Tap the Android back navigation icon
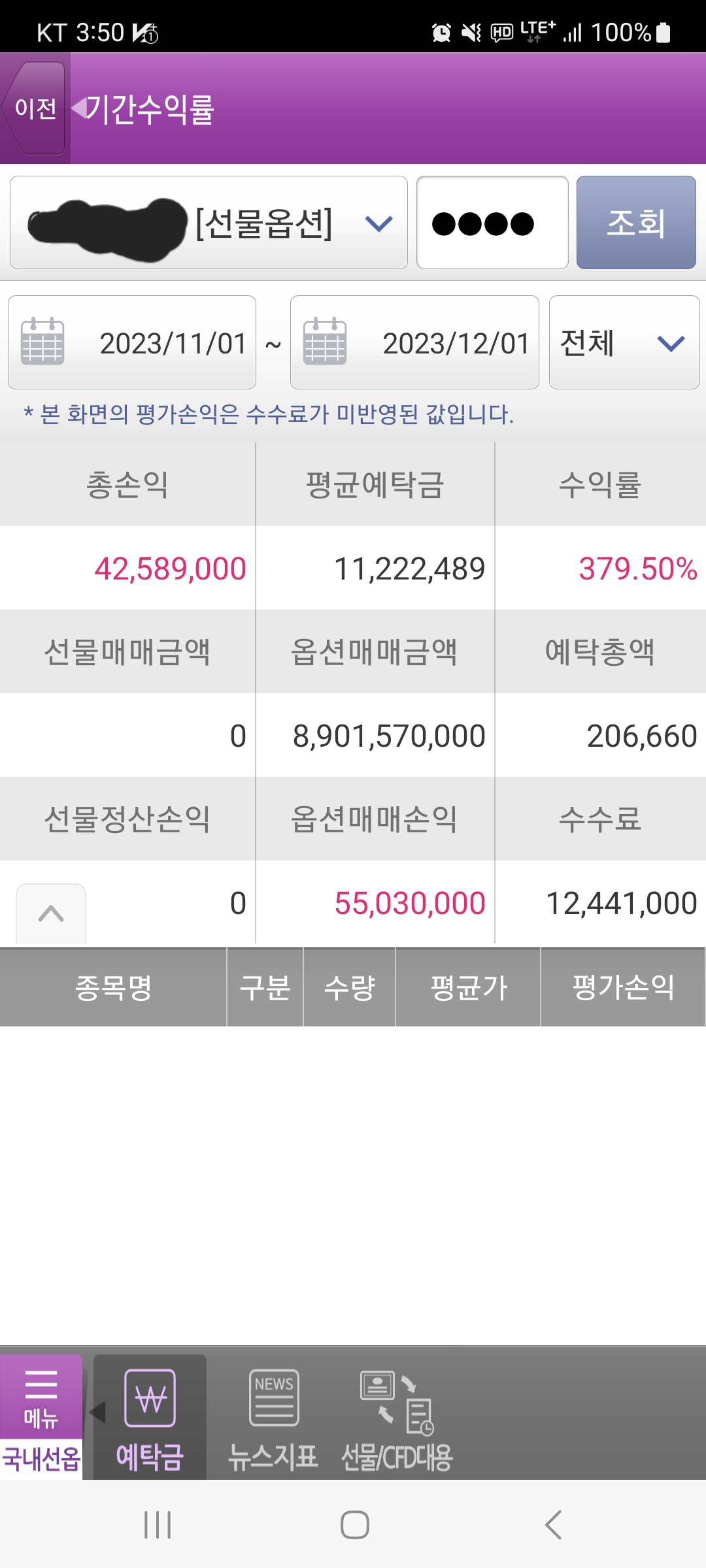706x1568 pixels. pyautogui.click(x=553, y=1525)
